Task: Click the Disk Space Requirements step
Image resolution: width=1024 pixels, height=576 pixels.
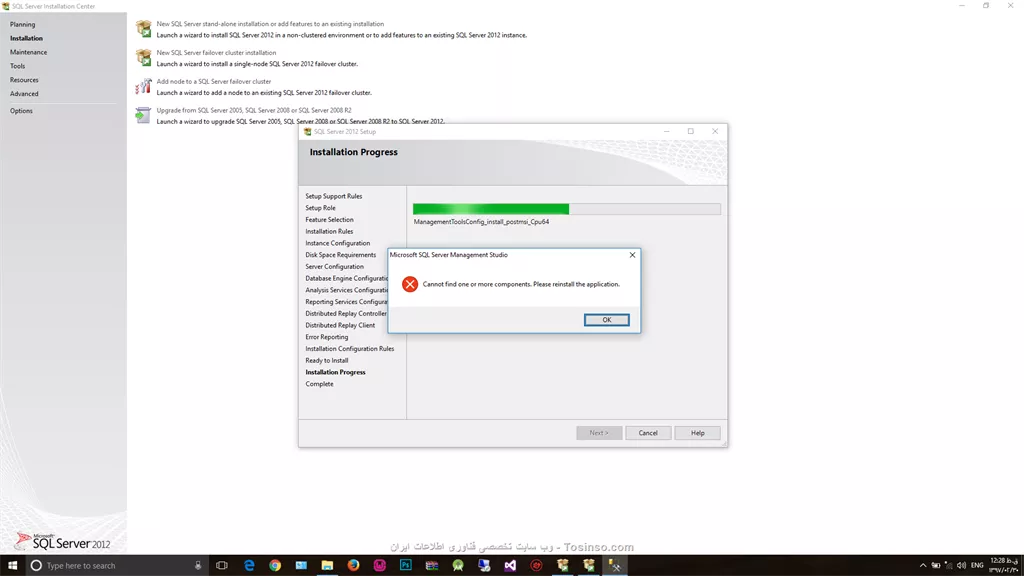Action: click(x=341, y=255)
